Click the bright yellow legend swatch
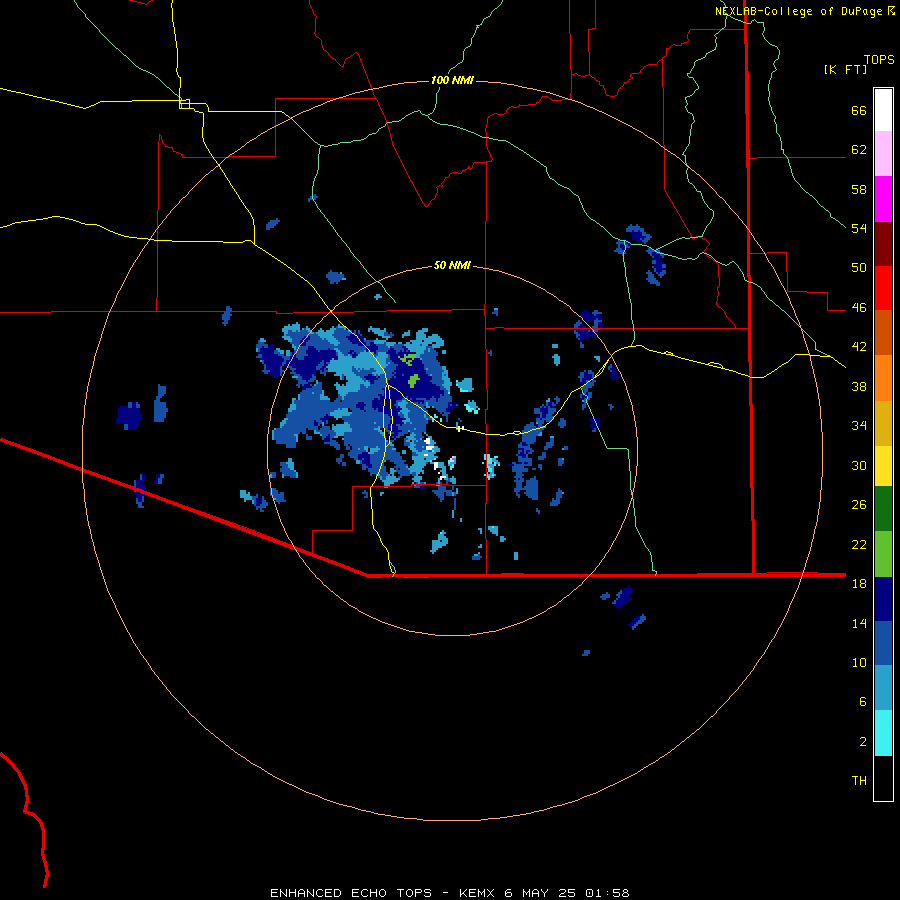 coord(883,466)
